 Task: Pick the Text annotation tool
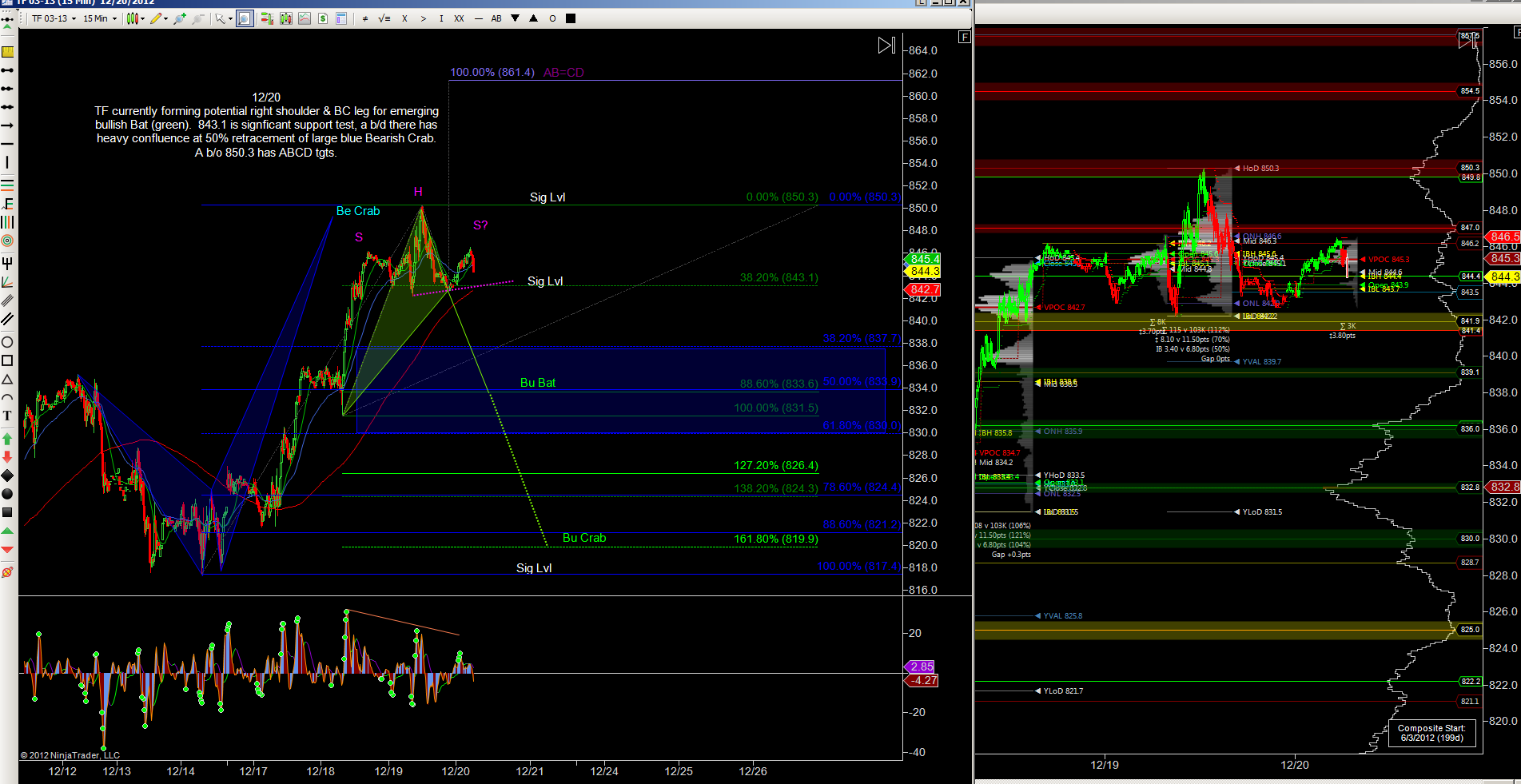click(x=7, y=416)
